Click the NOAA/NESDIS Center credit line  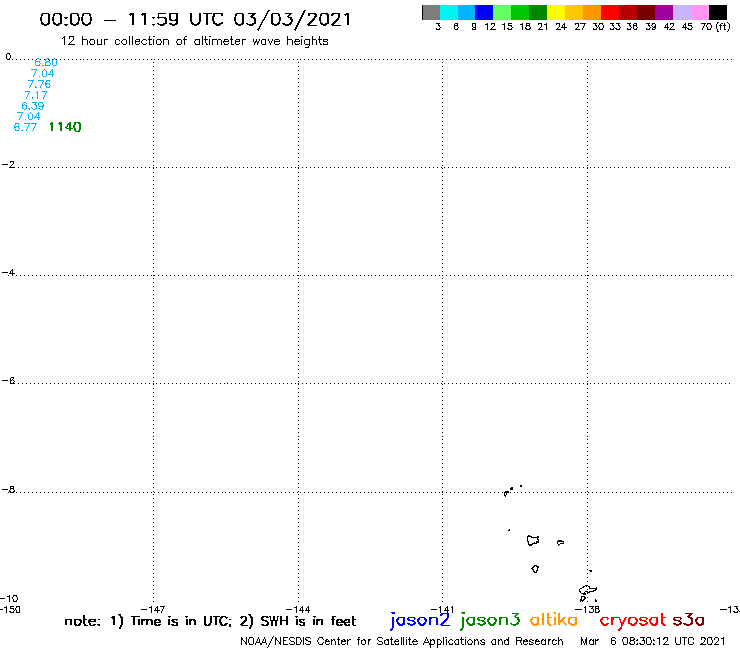tap(402, 642)
